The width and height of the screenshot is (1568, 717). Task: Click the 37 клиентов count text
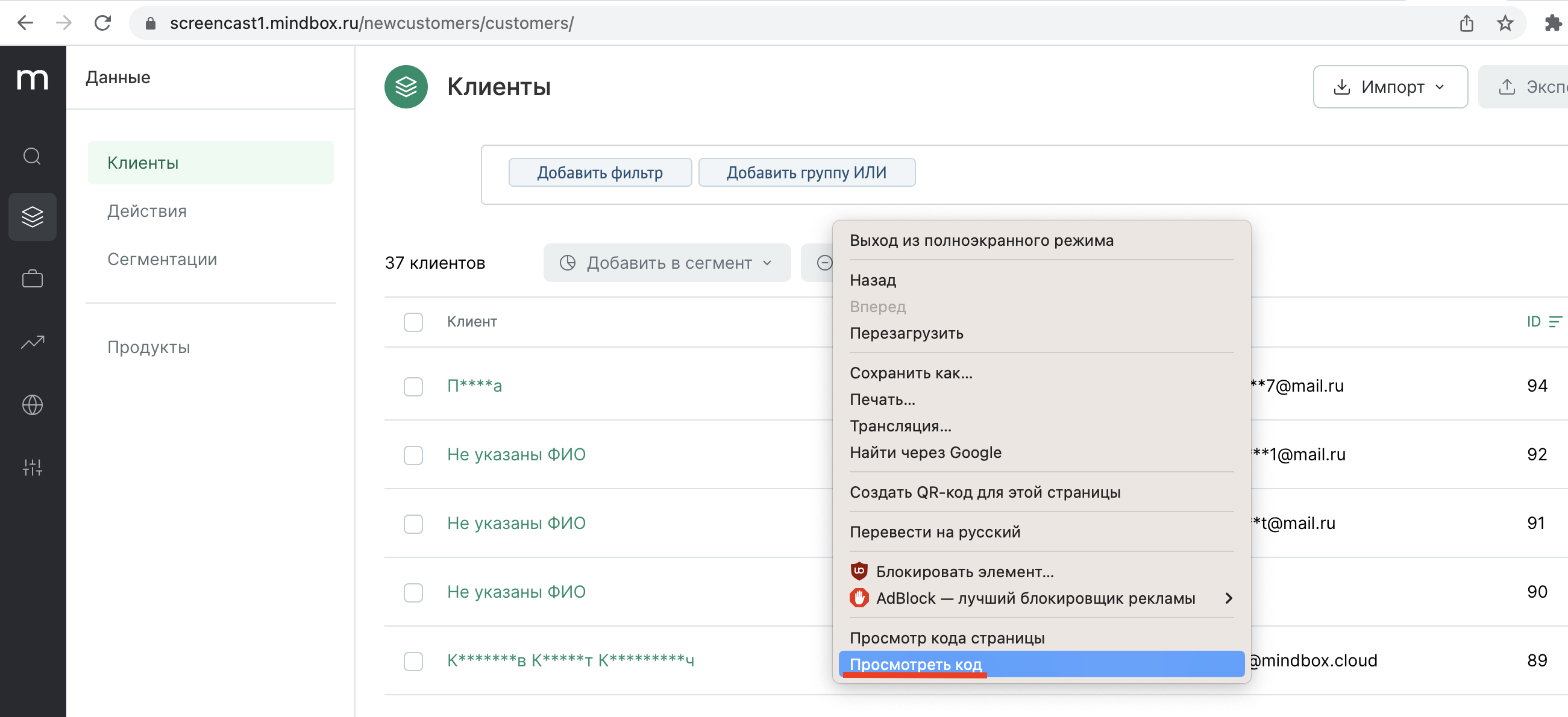(x=434, y=263)
